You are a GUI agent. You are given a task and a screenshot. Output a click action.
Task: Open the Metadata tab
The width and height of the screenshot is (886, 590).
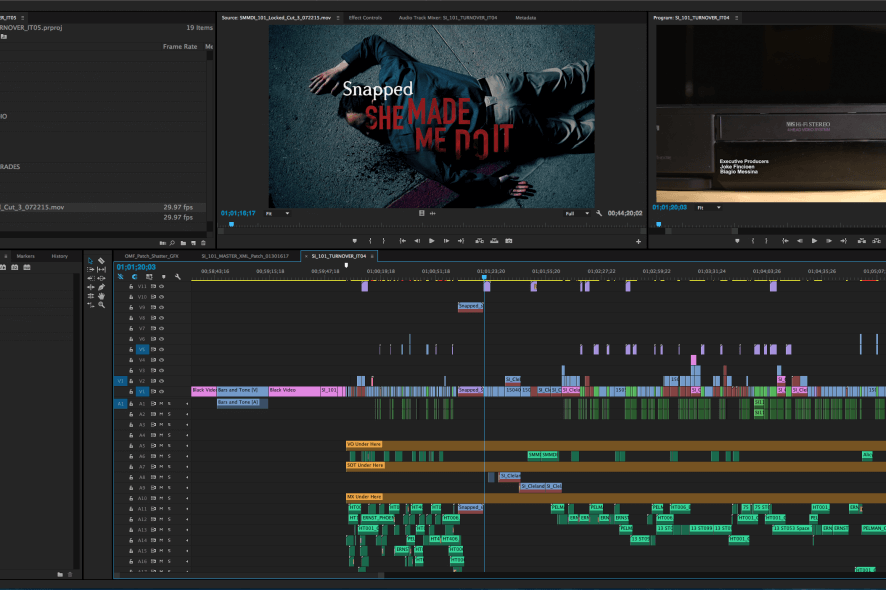[x=525, y=18]
